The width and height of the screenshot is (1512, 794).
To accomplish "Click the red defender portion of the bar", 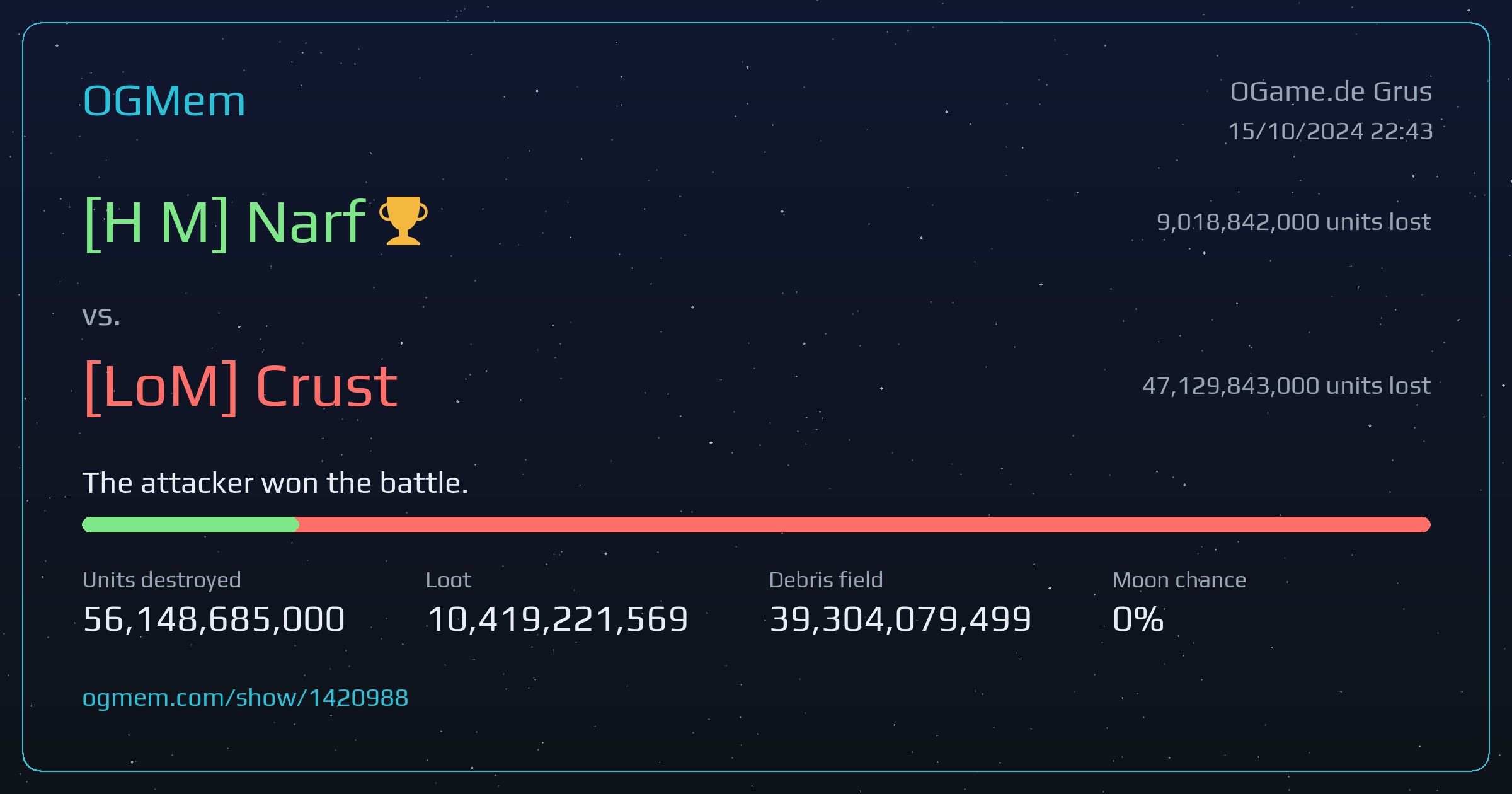I will [864, 524].
